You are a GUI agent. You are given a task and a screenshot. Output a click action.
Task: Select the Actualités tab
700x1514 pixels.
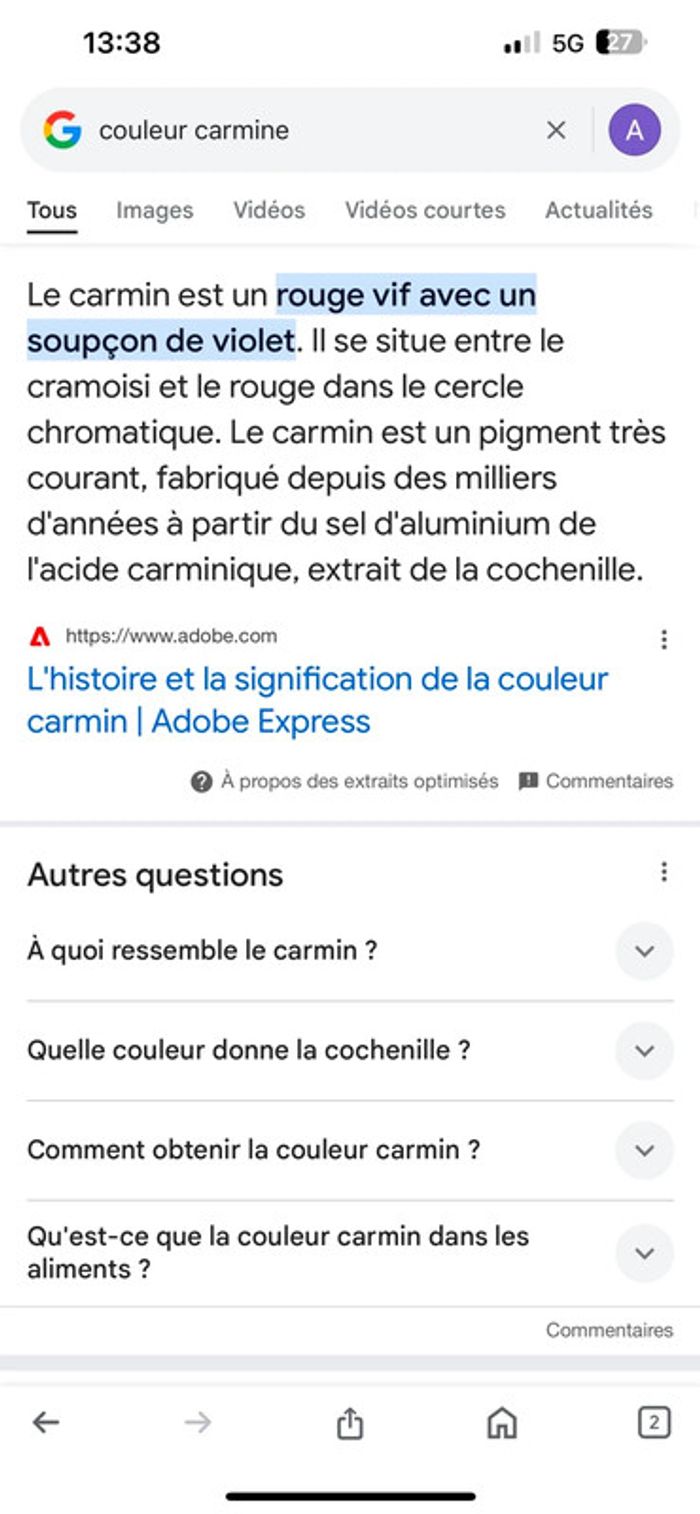pyautogui.click(x=598, y=210)
